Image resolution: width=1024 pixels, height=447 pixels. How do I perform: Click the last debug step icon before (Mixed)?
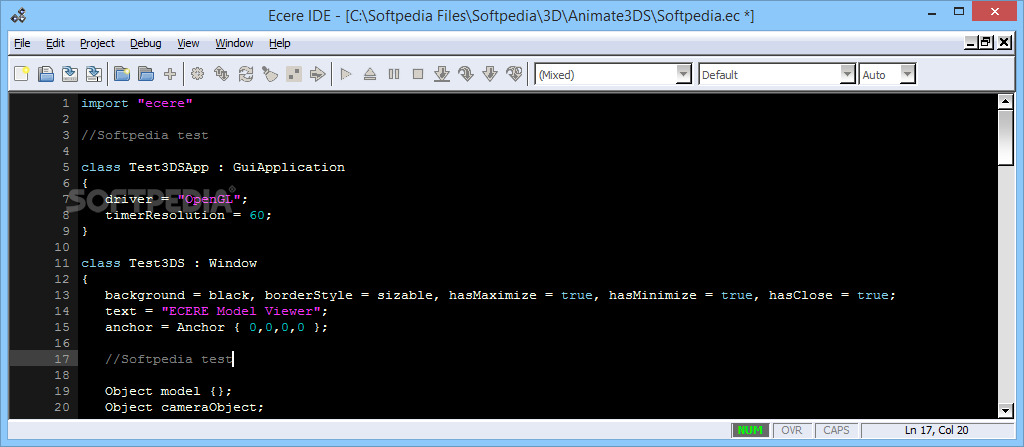(515, 74)
